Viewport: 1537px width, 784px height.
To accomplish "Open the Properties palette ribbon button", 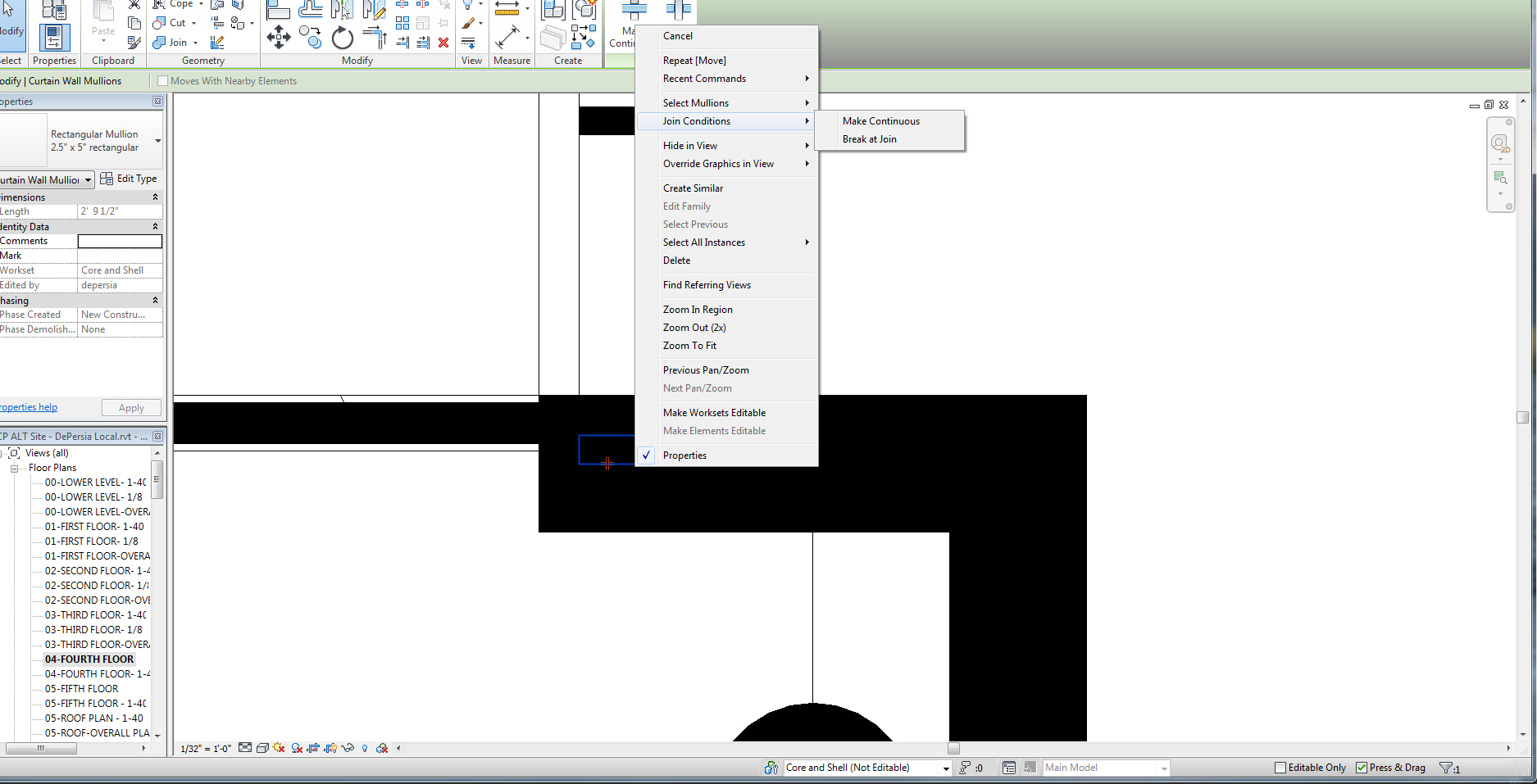I will click(x=54, y=38).
